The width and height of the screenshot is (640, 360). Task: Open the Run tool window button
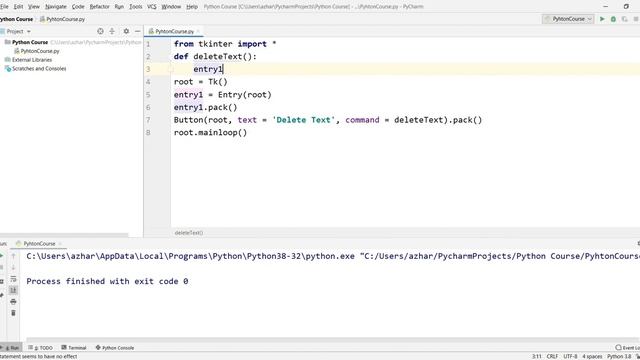(11, 348)
